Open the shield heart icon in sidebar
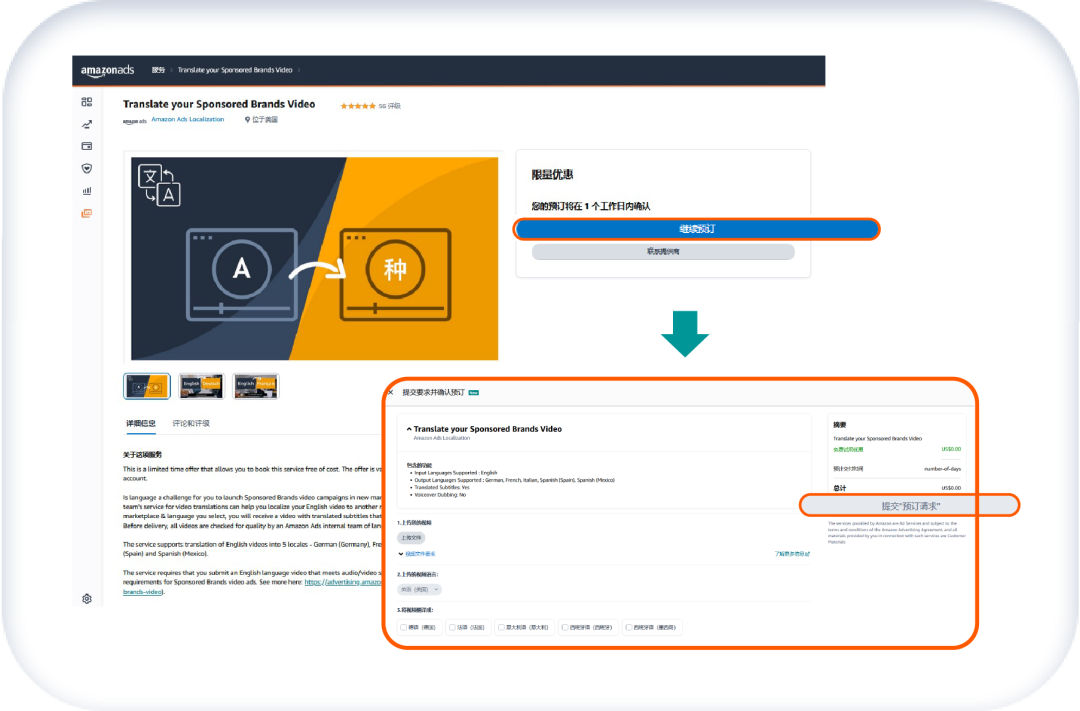 point(87,168)
